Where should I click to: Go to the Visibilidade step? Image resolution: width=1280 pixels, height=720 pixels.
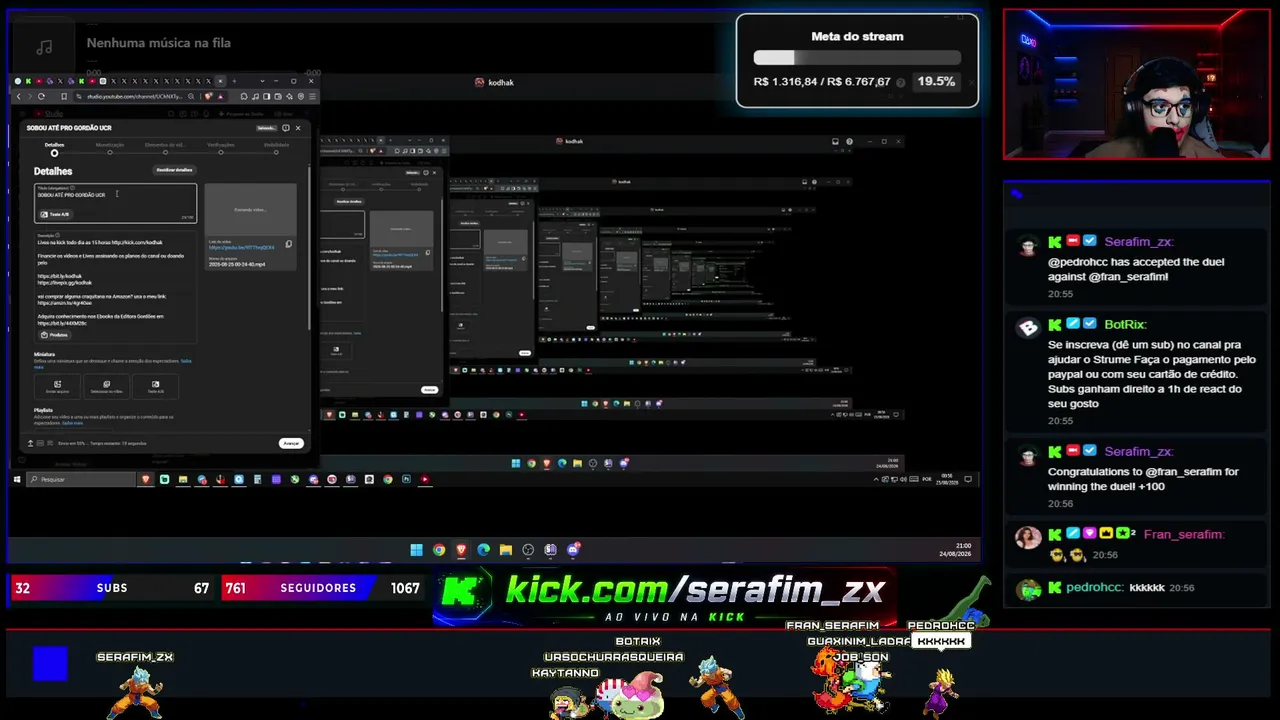(276, 148)
